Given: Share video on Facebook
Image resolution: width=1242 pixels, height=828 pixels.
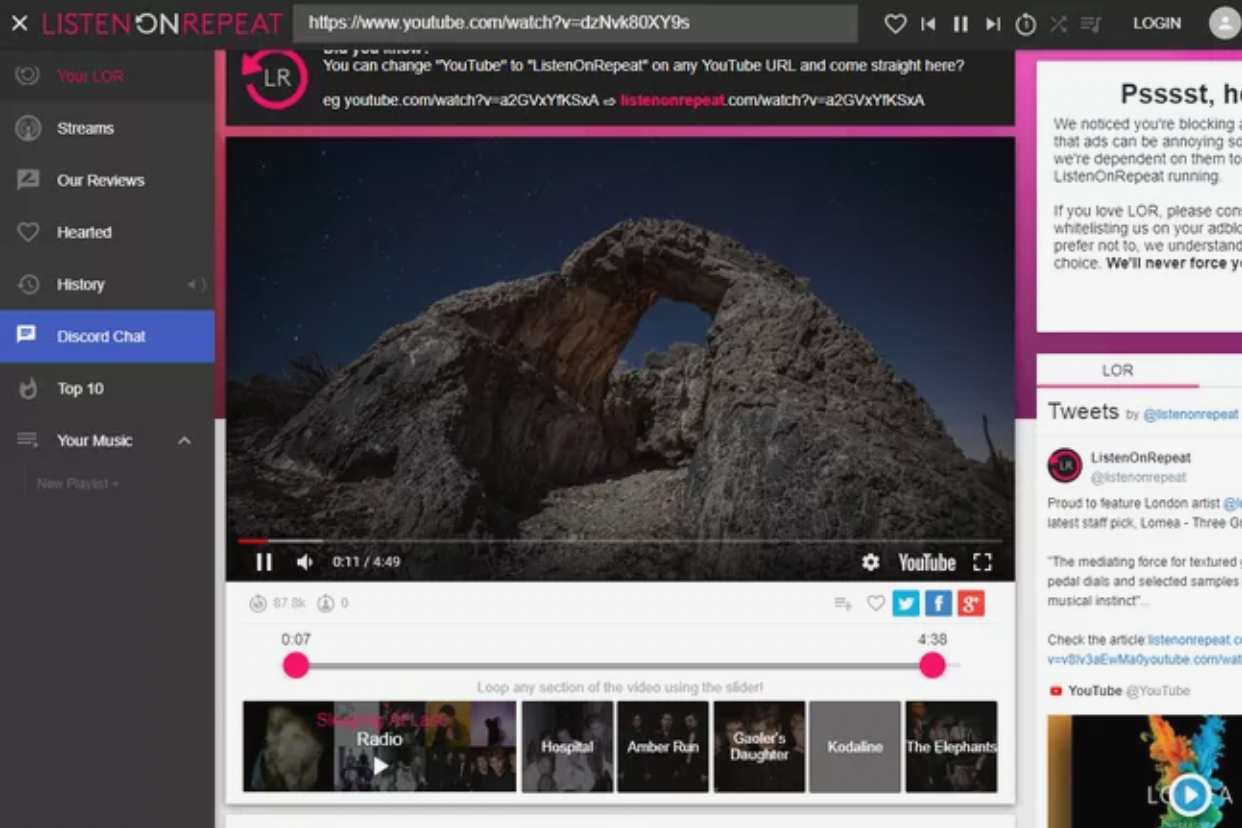Looking at the screenshot, I should 938,603.
